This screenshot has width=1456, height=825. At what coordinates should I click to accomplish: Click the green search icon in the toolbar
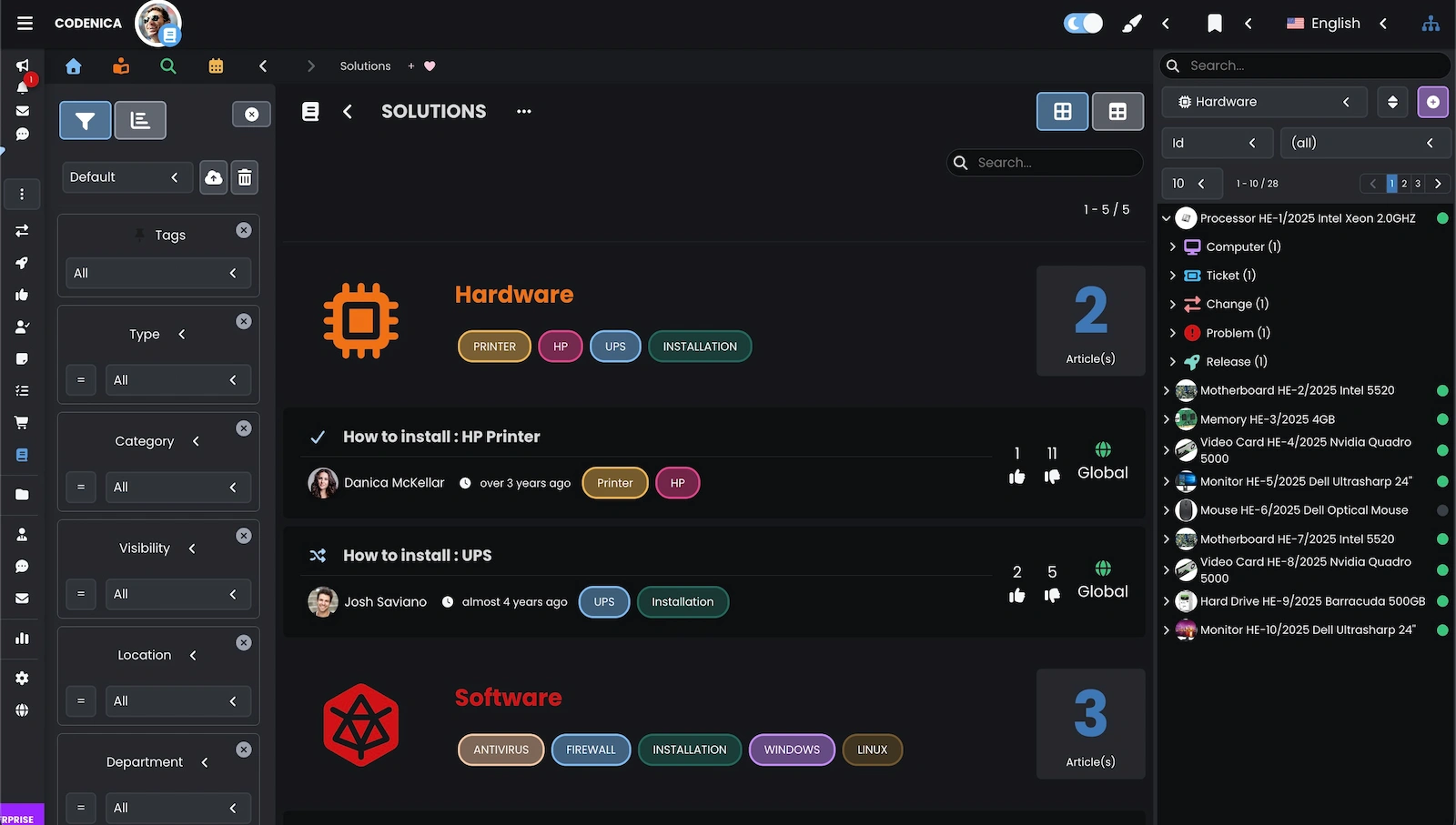click(x=167, y=66)
